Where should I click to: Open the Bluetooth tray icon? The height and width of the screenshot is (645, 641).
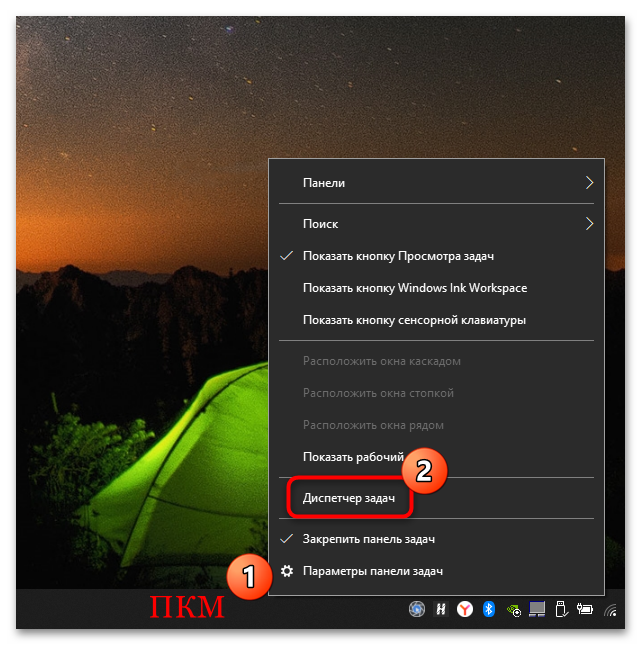(x=489, y=608)
